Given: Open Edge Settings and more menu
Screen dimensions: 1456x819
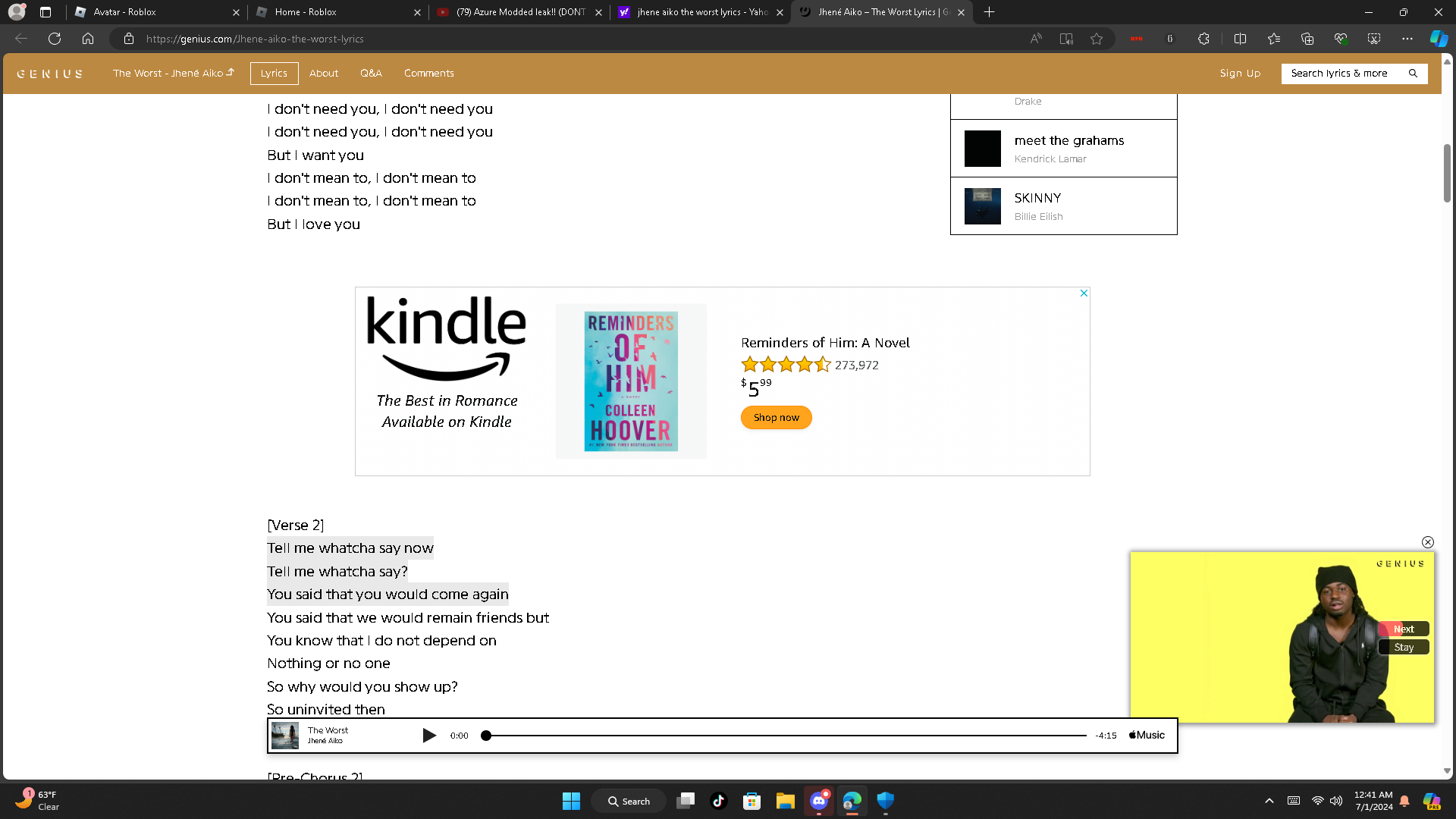Looking at the screenshot, I should (1407, 39).
